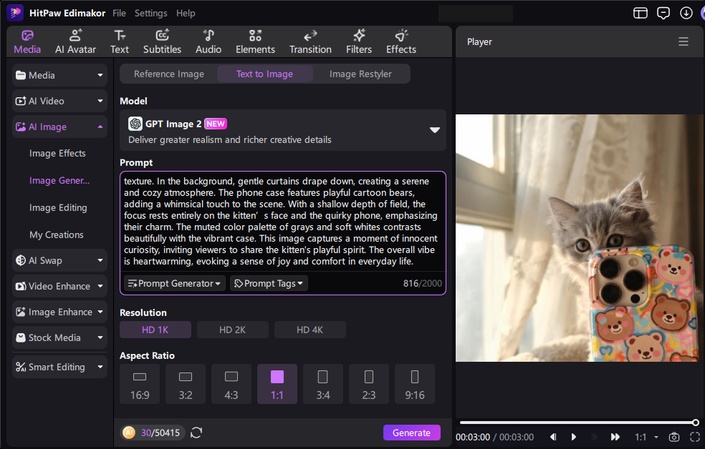Open the Subtitles tool
This screenshot has width=705, height=449.
[x=162, y=42]
